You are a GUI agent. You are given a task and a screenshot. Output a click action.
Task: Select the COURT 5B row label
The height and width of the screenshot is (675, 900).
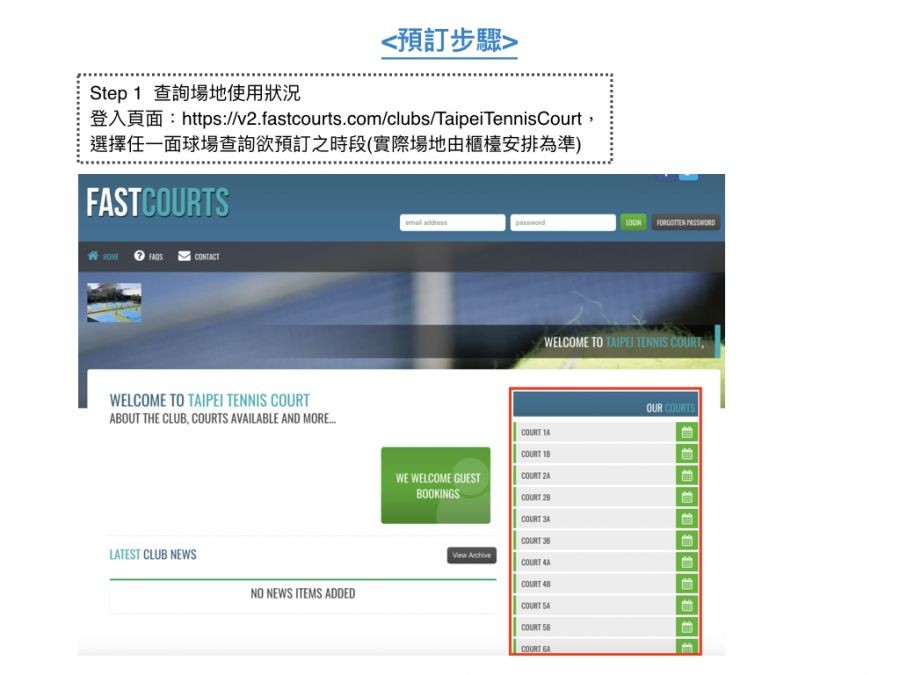pyautogui.click(x=536, y=627)
